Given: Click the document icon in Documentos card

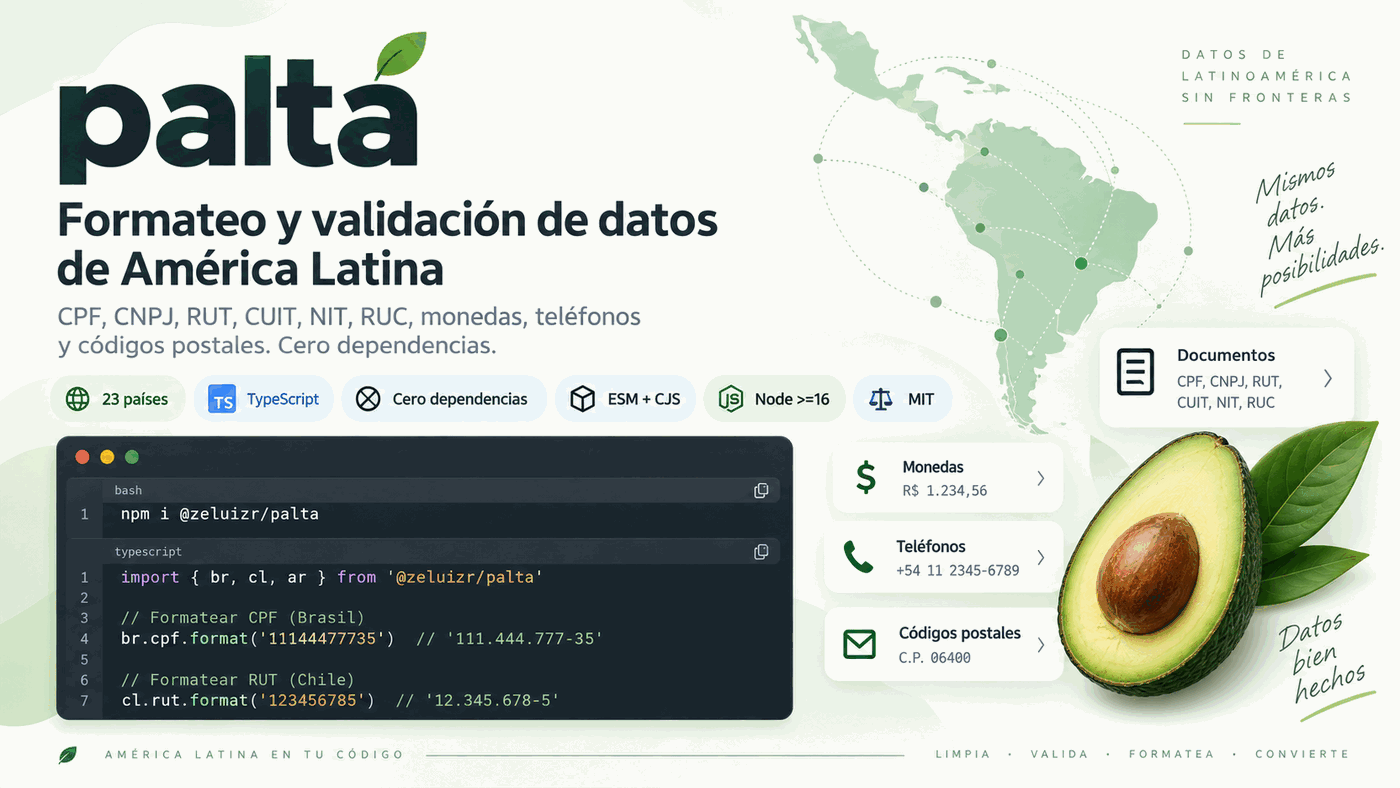Looking at the screenshot, I should pos(1135,371).
